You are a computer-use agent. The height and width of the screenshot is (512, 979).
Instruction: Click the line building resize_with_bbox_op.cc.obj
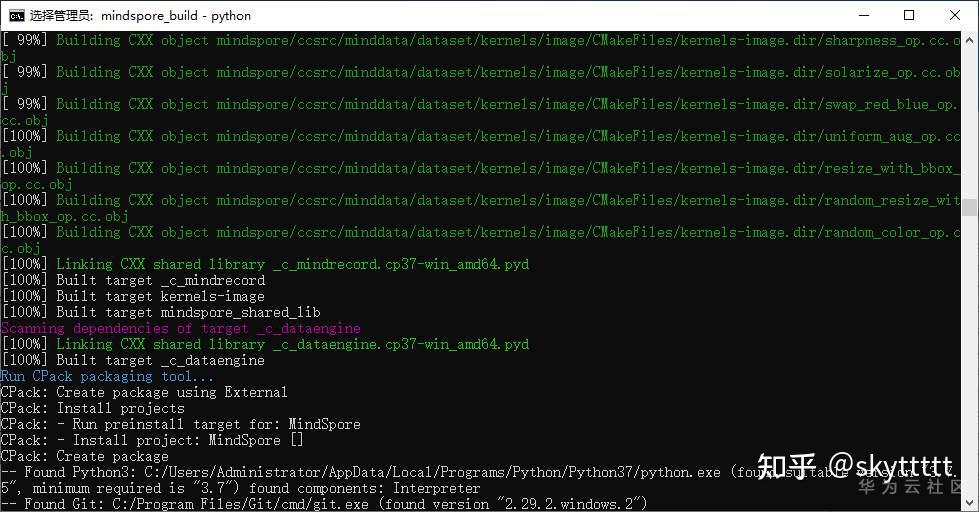(x=481, y=175)
